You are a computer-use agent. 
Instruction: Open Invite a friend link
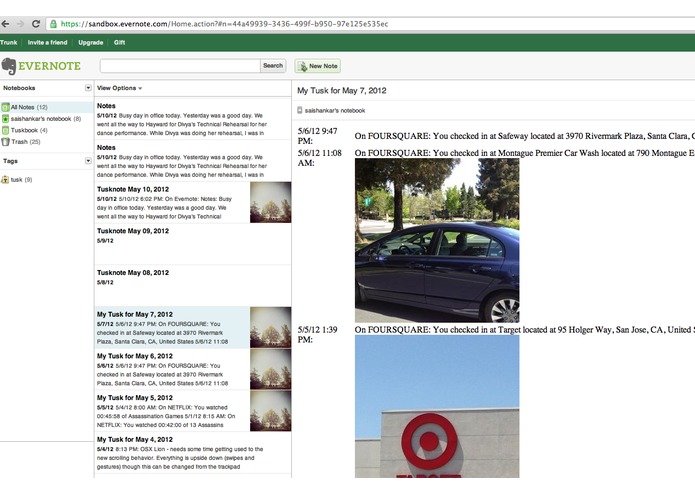[47, 43]
